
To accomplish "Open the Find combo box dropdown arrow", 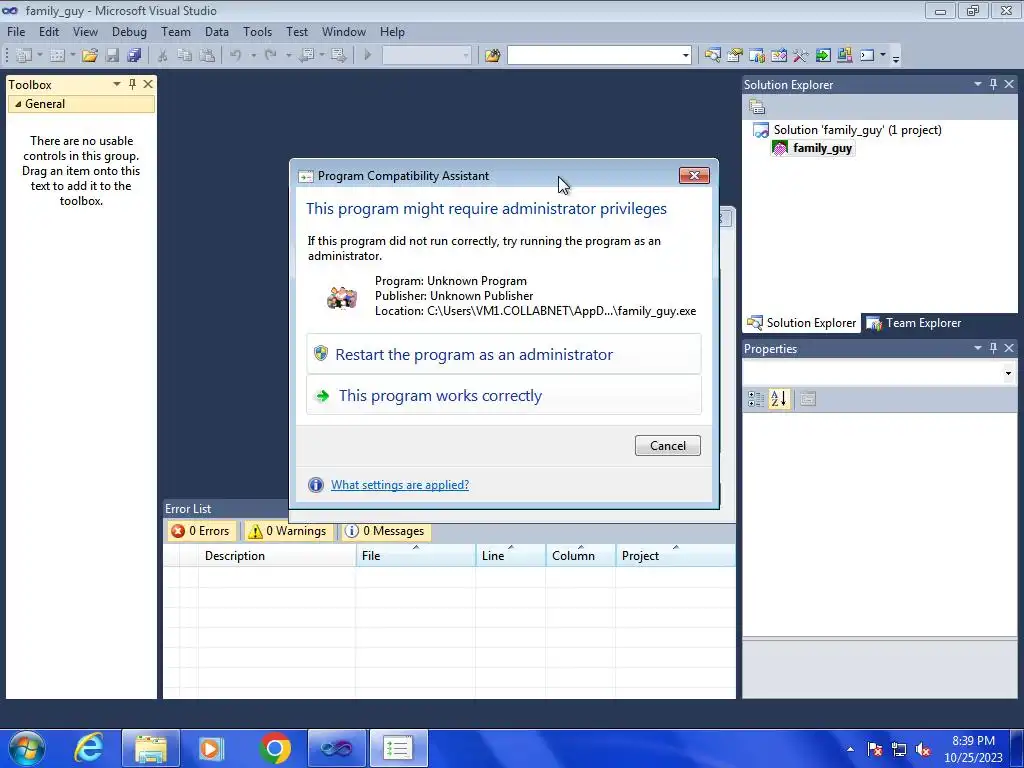I will pos(685,56).
